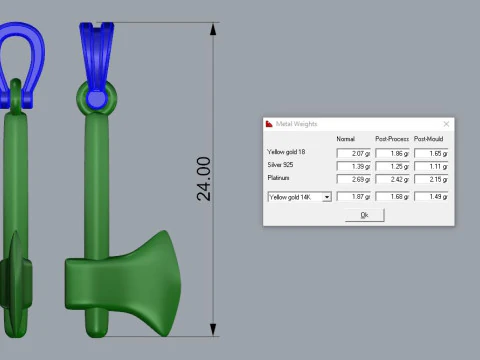
Task: Click Platinum Post-Mould weight field
Action: tap(431, 179)
